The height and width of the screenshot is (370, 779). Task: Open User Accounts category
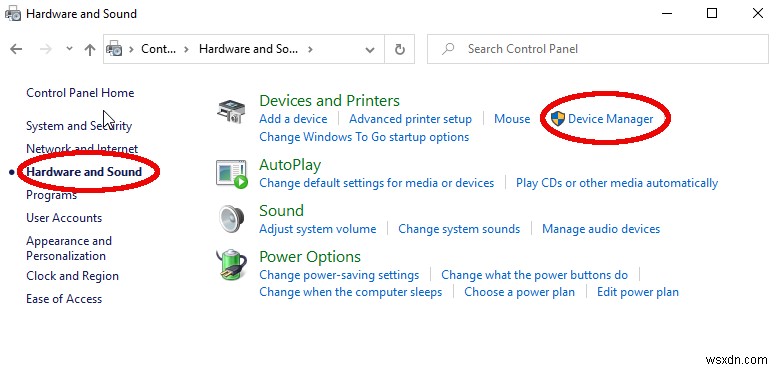coord(64,218)
